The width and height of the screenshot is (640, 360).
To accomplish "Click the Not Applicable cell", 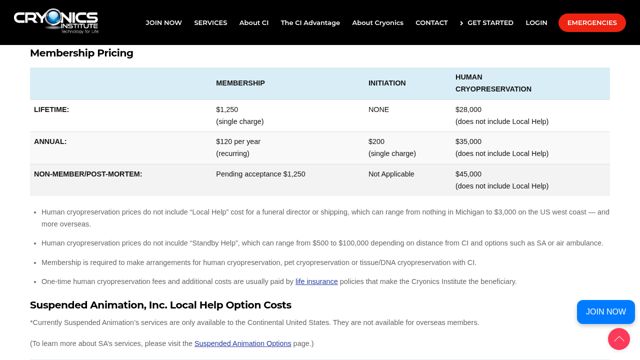I will coord(391,174).
